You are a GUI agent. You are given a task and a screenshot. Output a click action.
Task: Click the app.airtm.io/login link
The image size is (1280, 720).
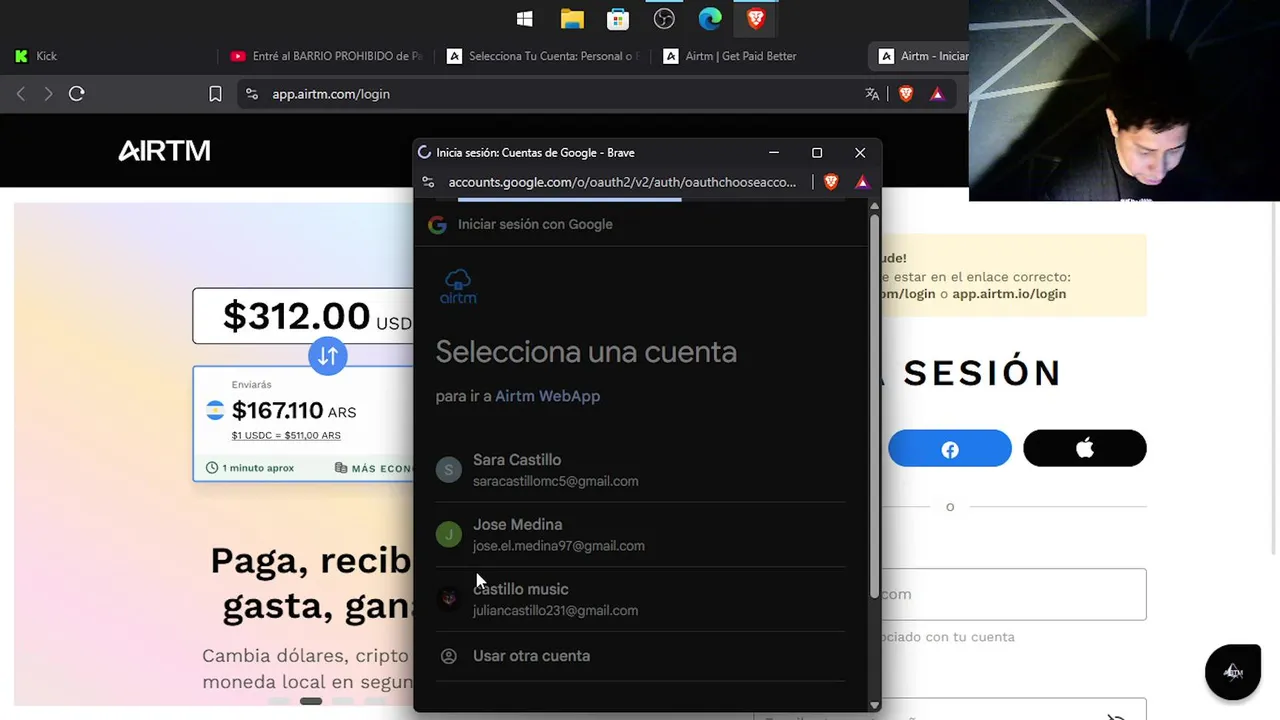click(1009, 294)
